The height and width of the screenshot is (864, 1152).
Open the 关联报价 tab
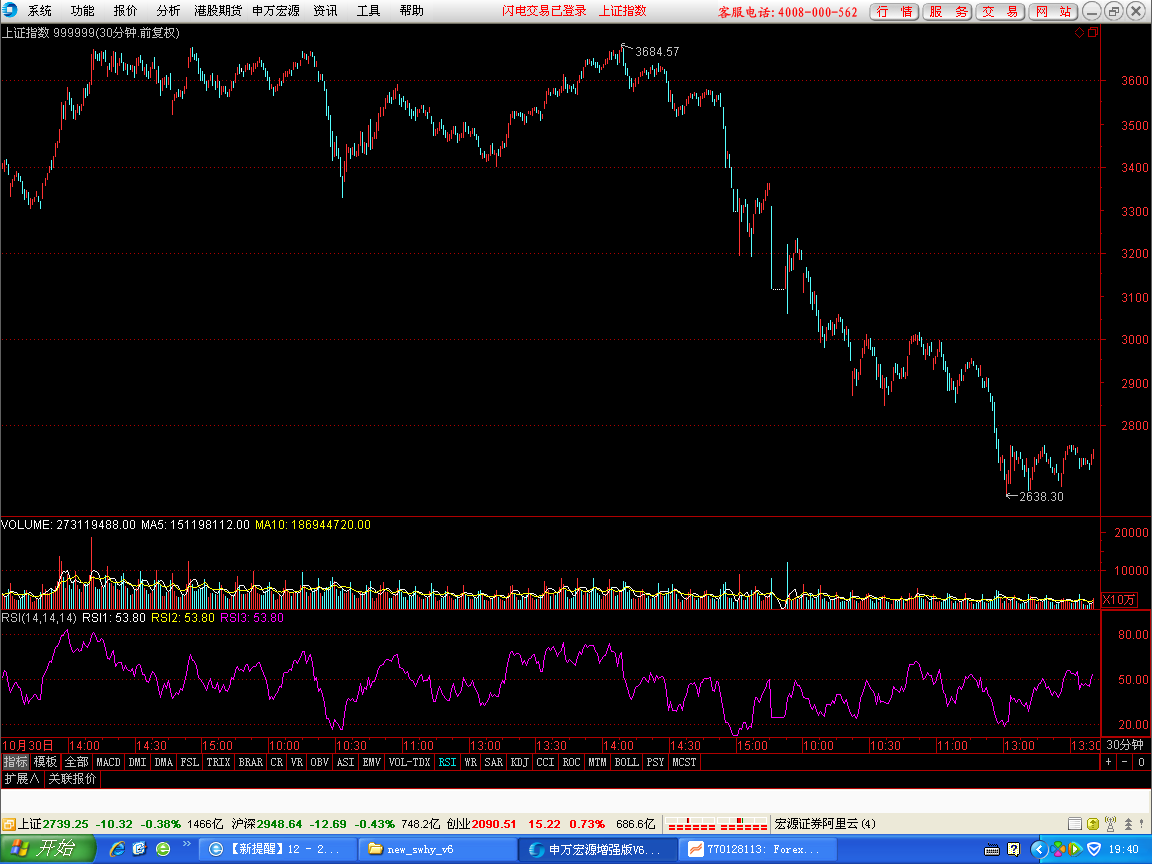click(72, 778)
